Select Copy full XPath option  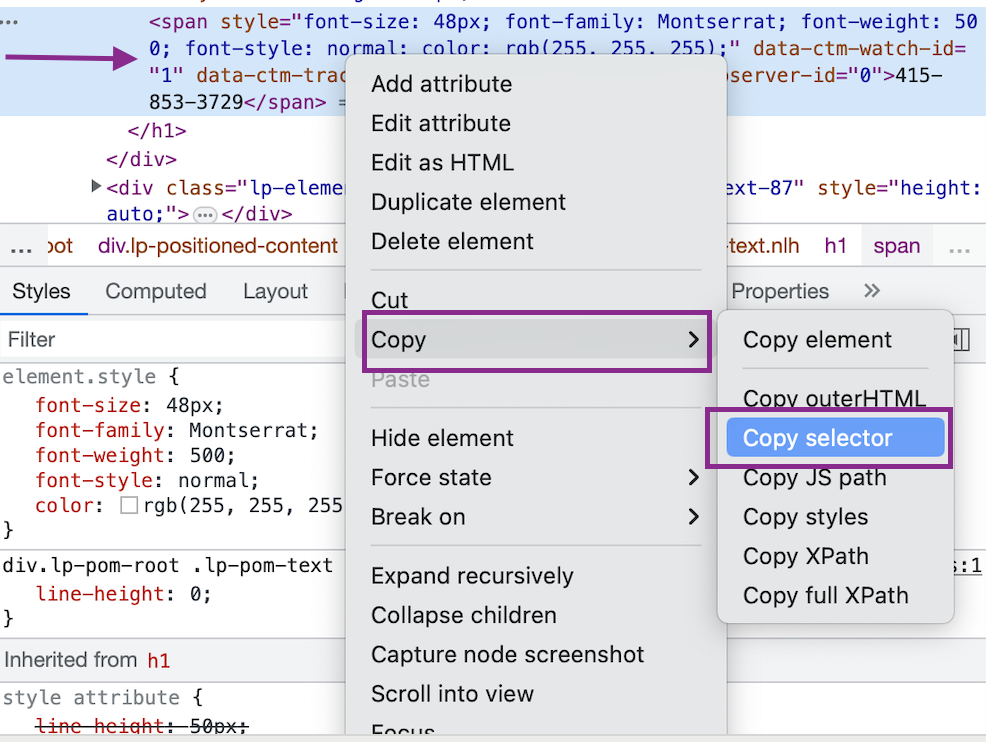coord(826,595)
